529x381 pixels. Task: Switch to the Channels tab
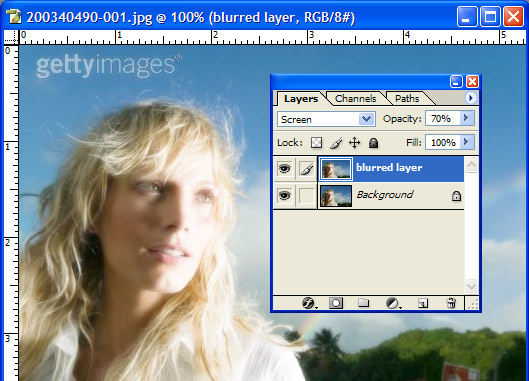pyautogui.click(x=356, y=98)
